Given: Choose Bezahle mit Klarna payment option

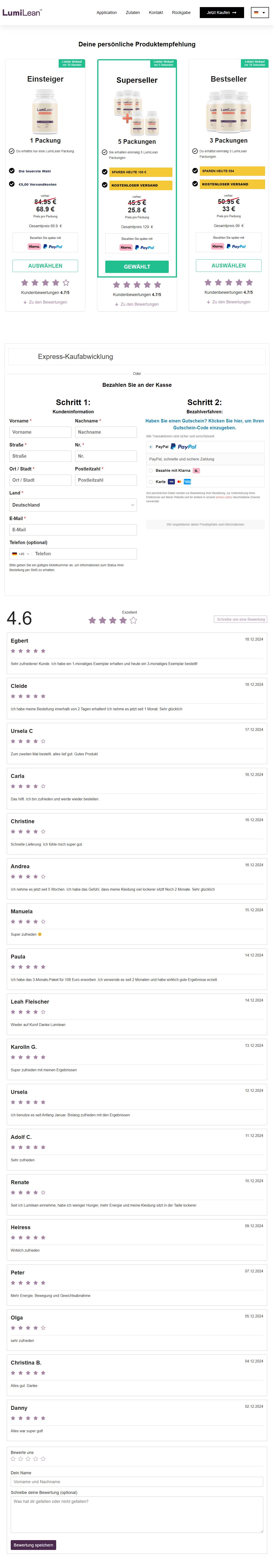Looking at the screenshot, I should (x=151, y=470).
